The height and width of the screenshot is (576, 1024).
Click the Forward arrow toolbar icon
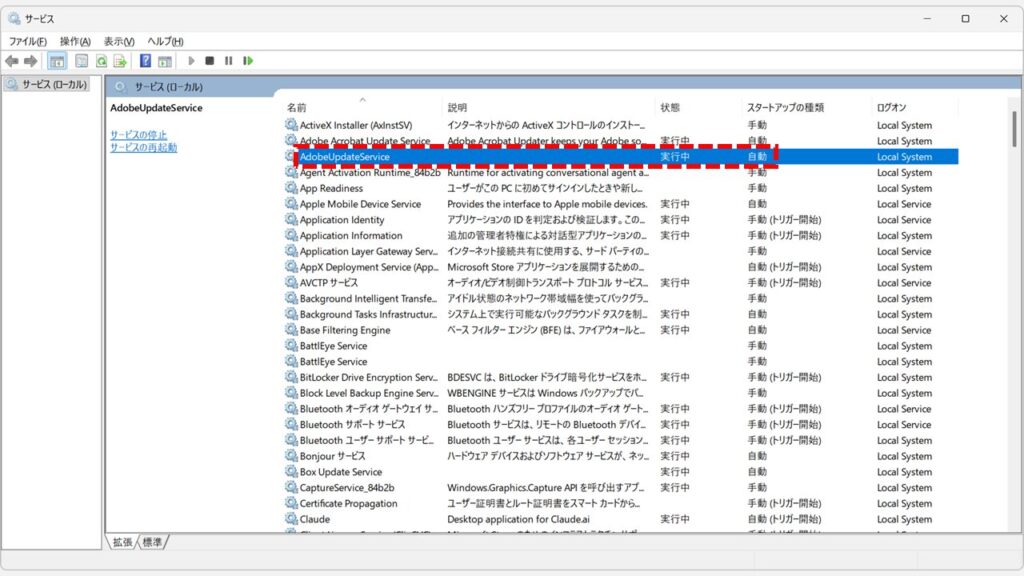(x=31, y=61)
